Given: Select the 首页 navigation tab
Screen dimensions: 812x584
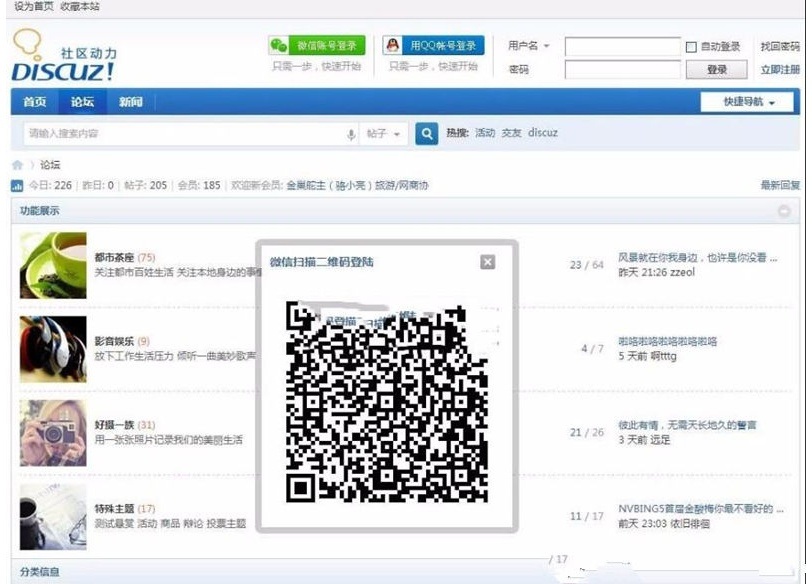Looking at the screenshot, I should [x=34, y=101].
